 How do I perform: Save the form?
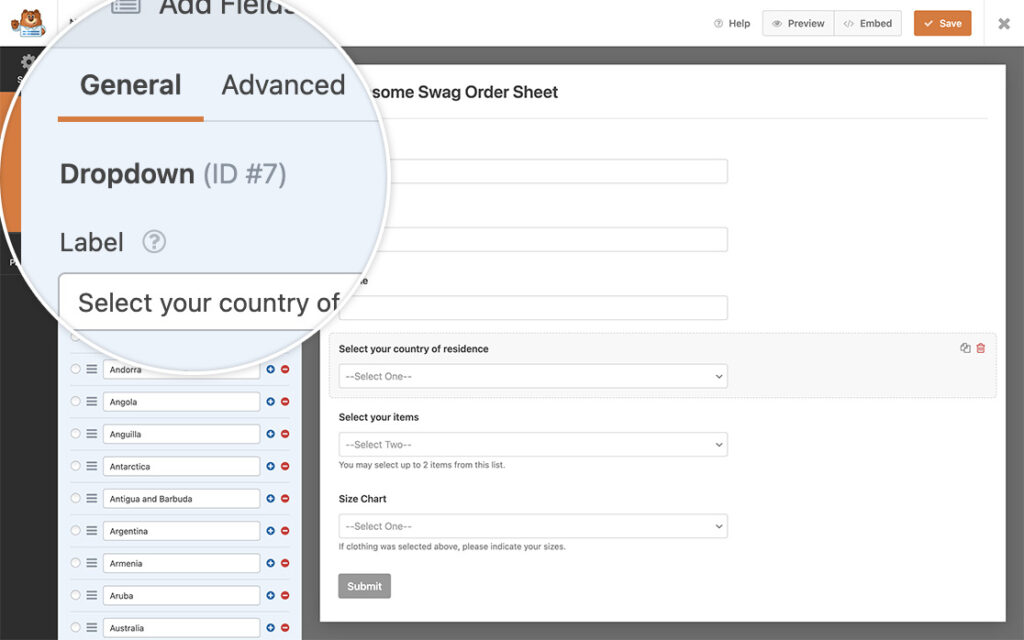[941, 23]
